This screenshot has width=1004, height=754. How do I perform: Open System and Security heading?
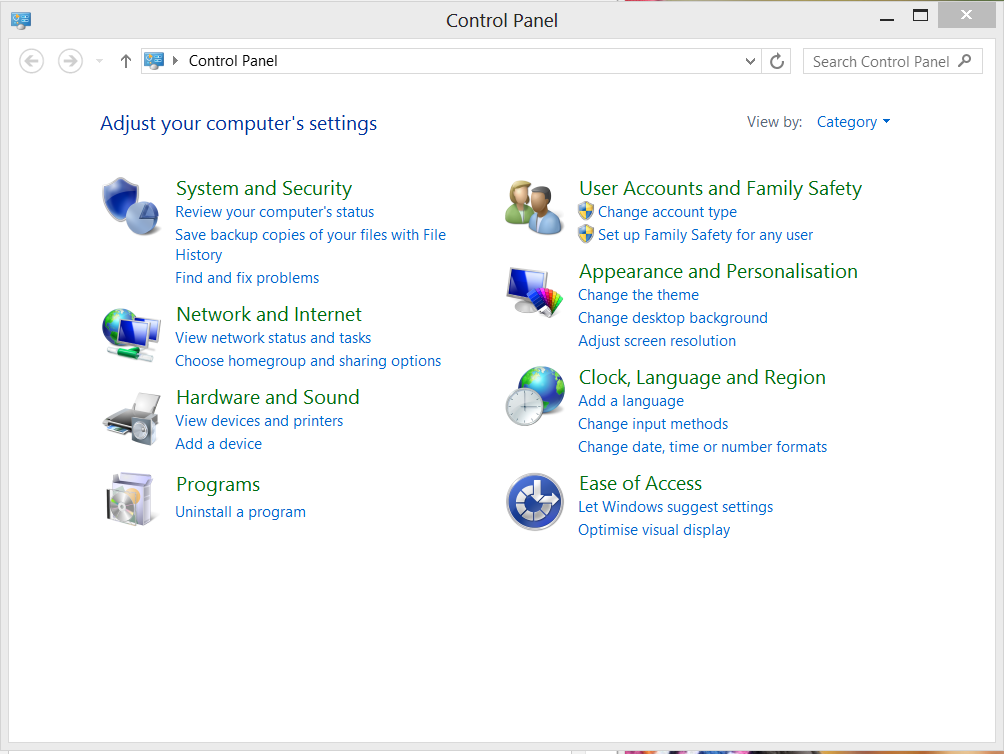tap(264, 188)
